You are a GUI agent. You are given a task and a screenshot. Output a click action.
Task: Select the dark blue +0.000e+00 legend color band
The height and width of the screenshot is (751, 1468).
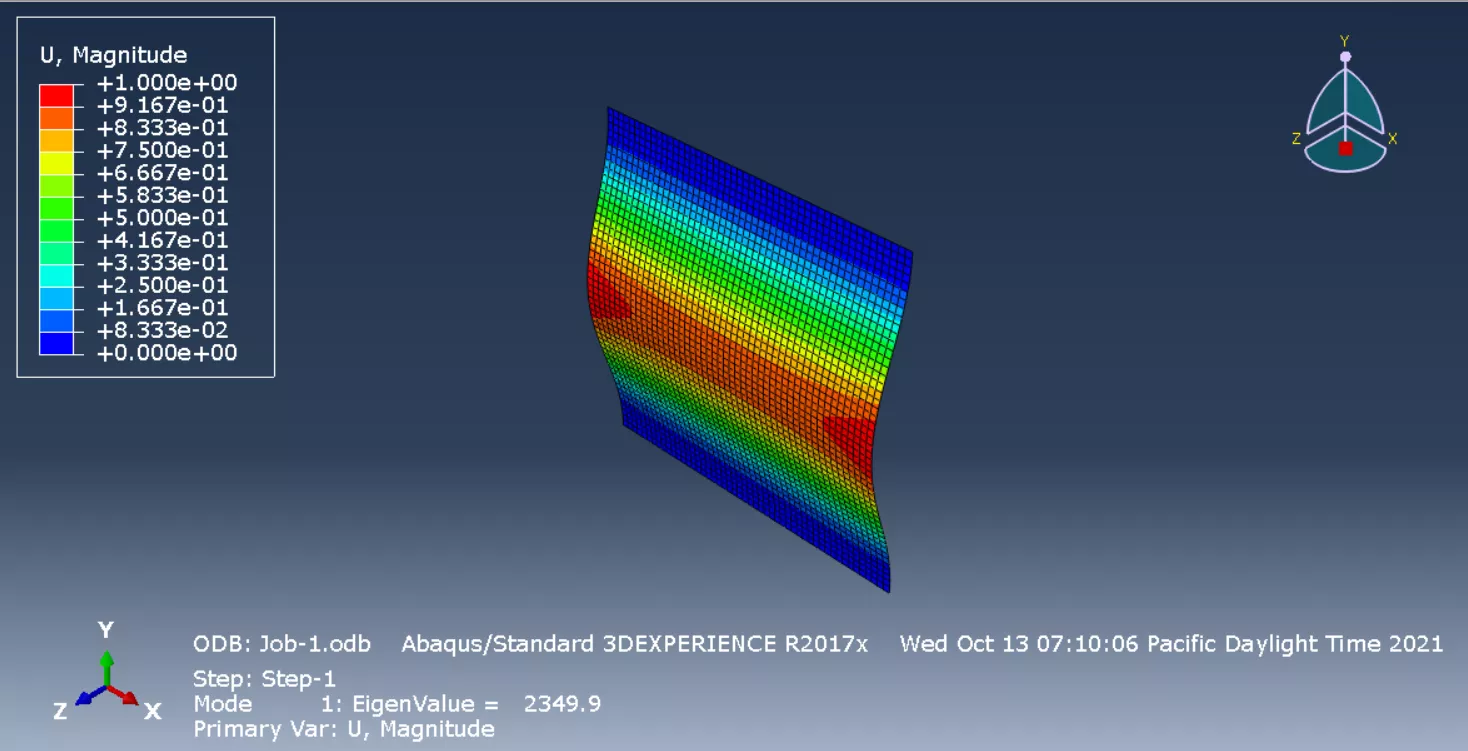56,343
